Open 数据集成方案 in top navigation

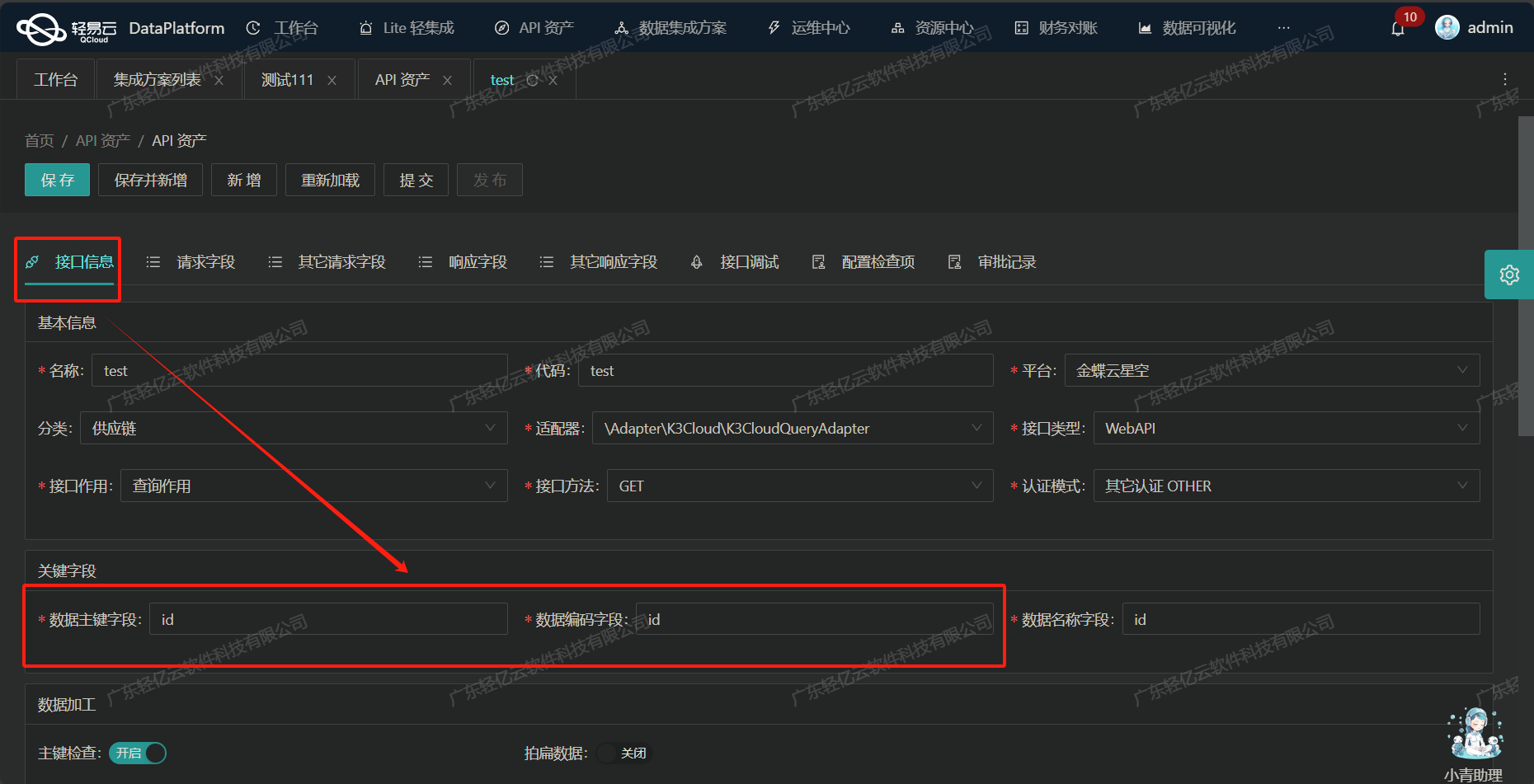pos(671,28)
